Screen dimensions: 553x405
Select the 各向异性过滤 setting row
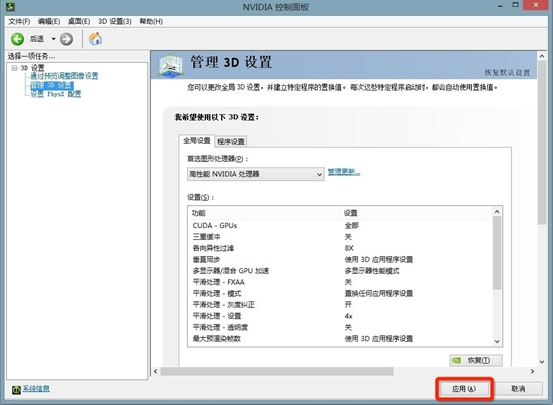pos(340,248)
